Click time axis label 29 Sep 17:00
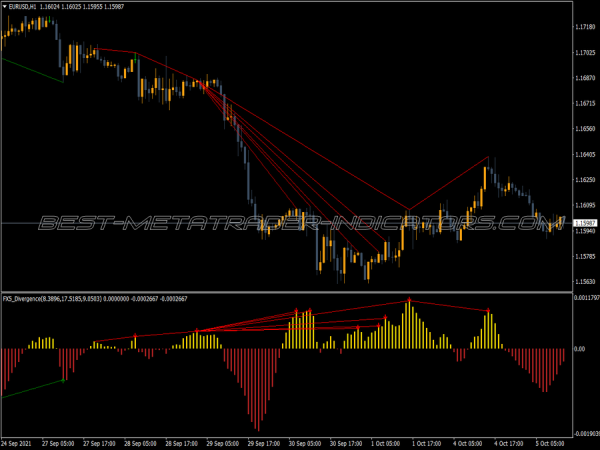 click(264, 444)
